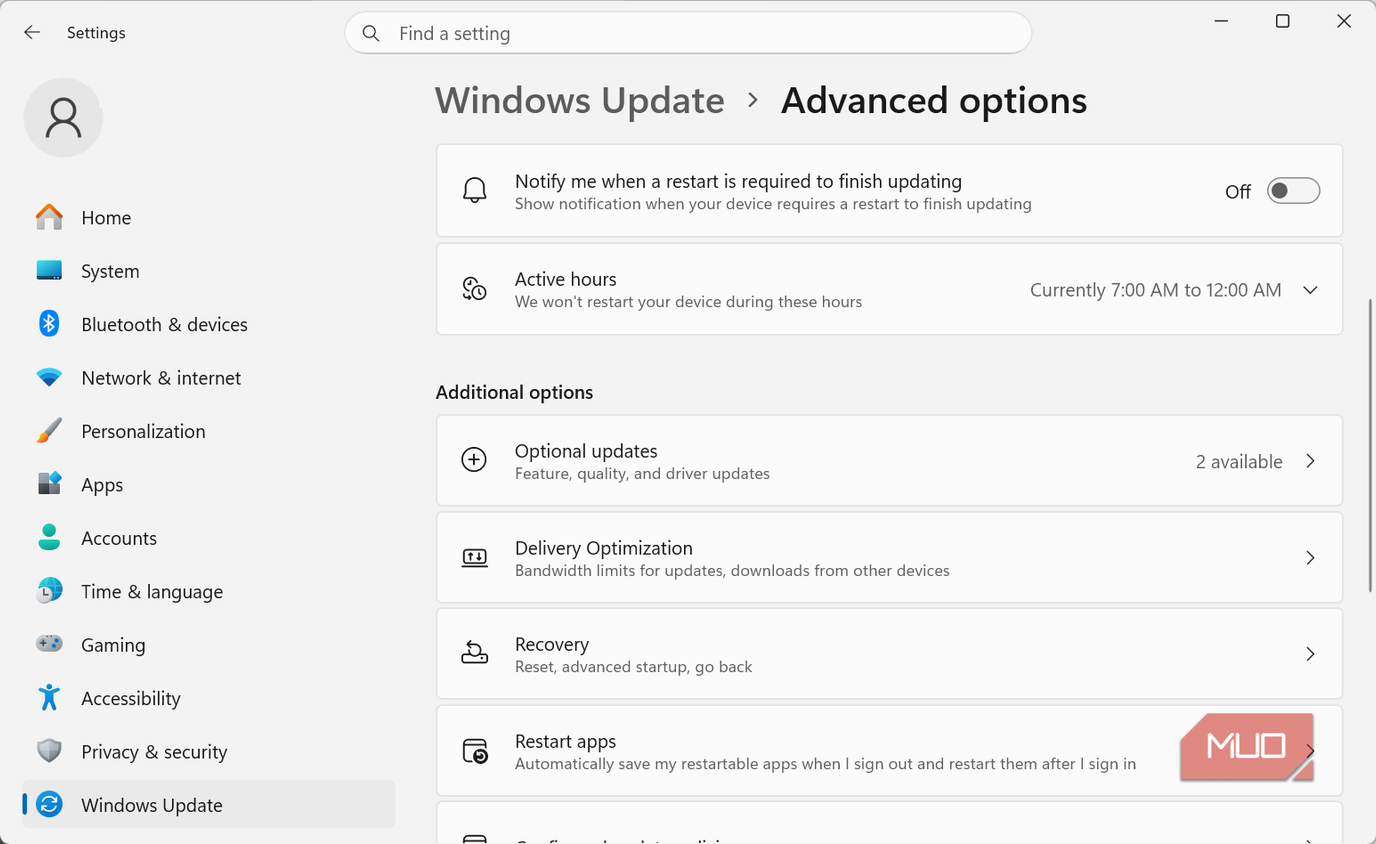Click 'Reset, advanced startup, go back' text
The width and height of the screenshot is (1376, 844).
634,667
